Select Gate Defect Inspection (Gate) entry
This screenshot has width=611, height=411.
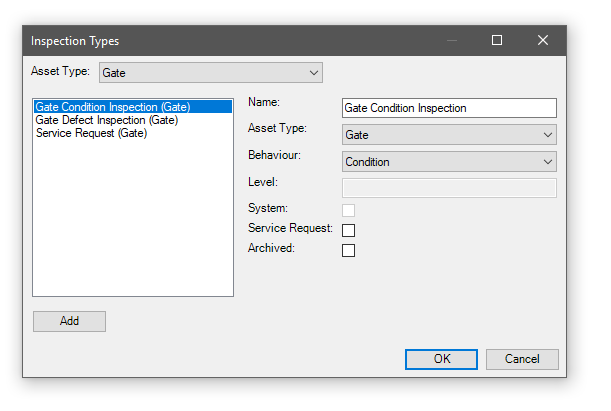pos(106,120)
